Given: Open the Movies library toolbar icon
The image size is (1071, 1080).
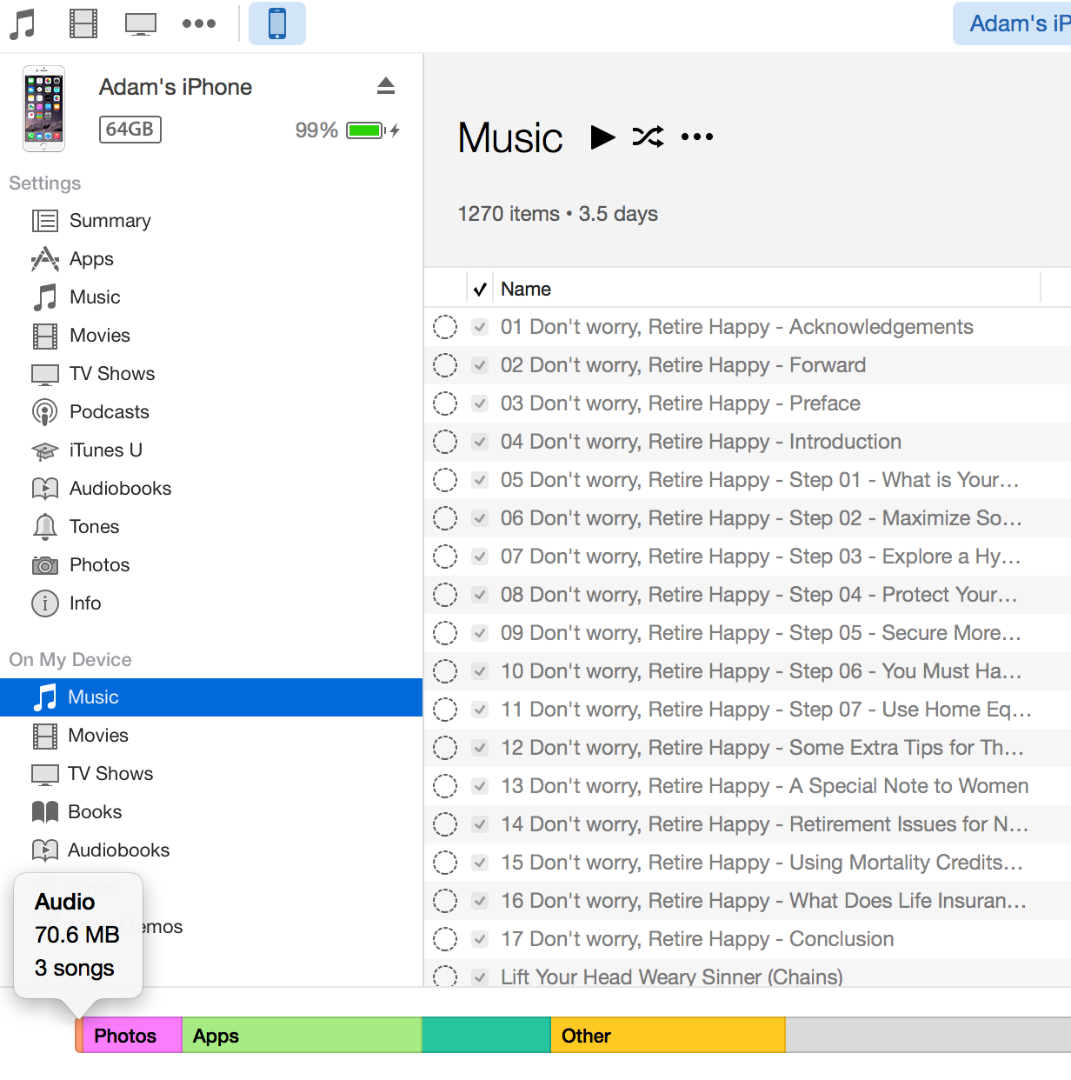Looking at the screenshot, I should [x=83, y=23].
